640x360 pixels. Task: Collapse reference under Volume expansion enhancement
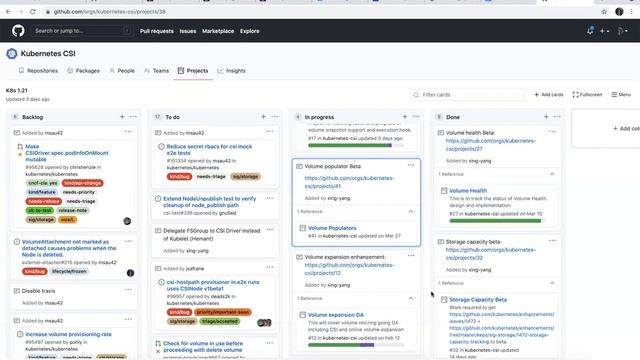point(411,298)
